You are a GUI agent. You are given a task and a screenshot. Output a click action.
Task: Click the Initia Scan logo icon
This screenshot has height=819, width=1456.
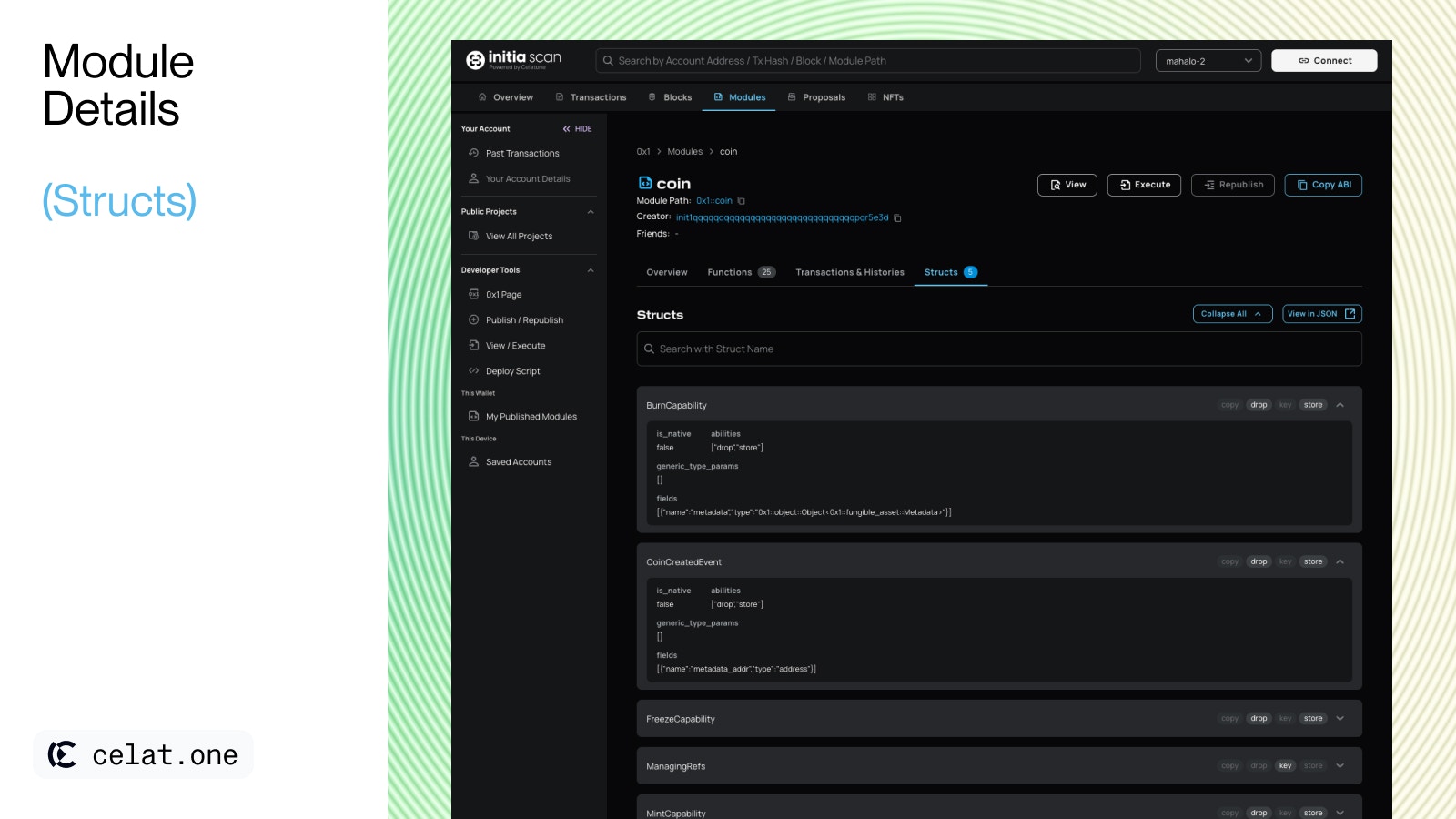pyautogui.click(x=475, y=60)
